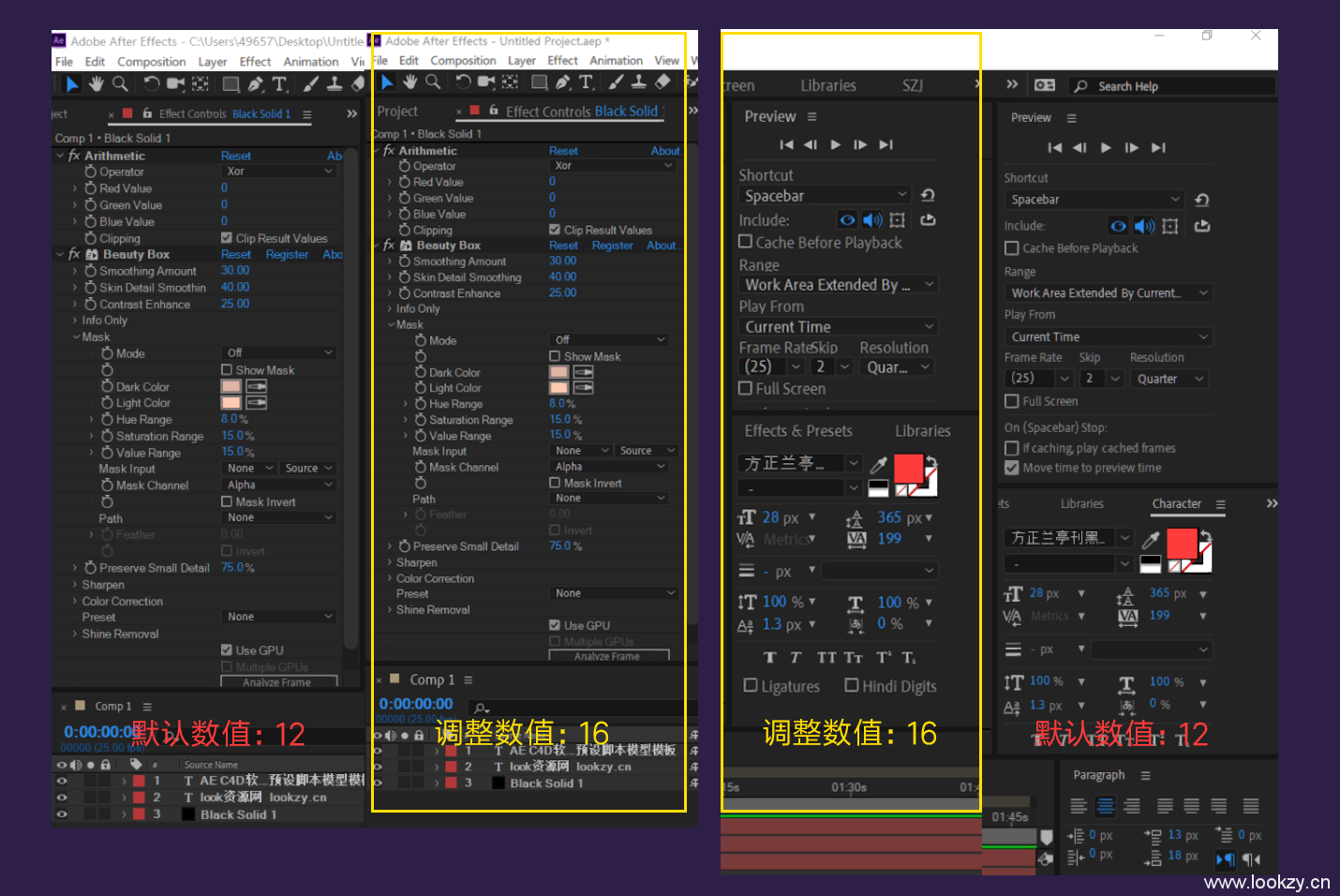
Task: Justify all lines in the Paragraph panel
Action: 1251,806
